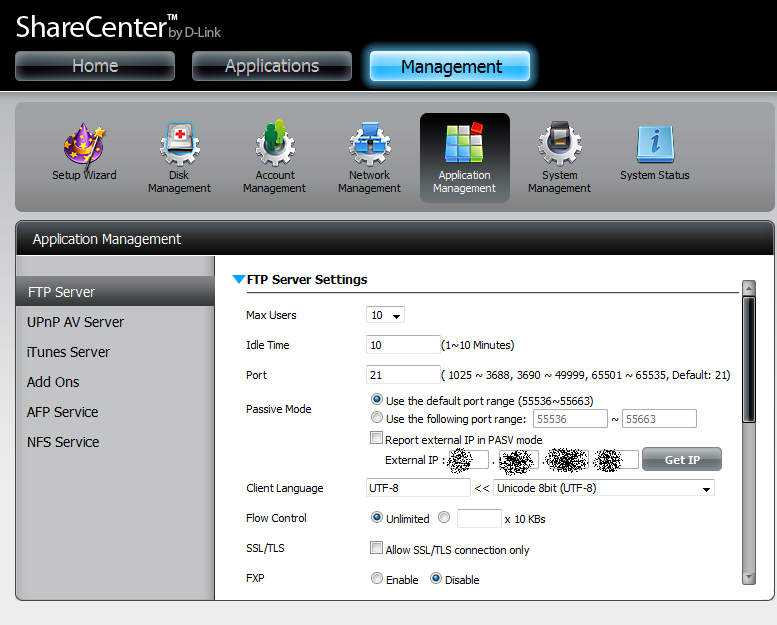This screenshot has width=777, height=625.
Task: Click the Port input field
Action: (403, 375)
